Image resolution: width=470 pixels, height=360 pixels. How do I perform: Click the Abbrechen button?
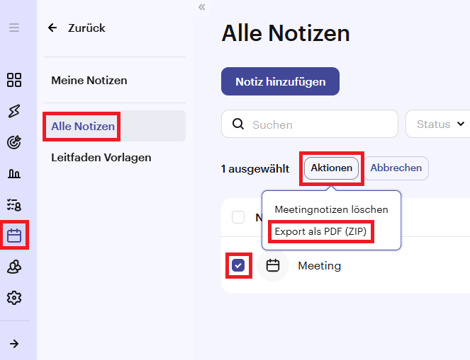[x=396, y=168]
